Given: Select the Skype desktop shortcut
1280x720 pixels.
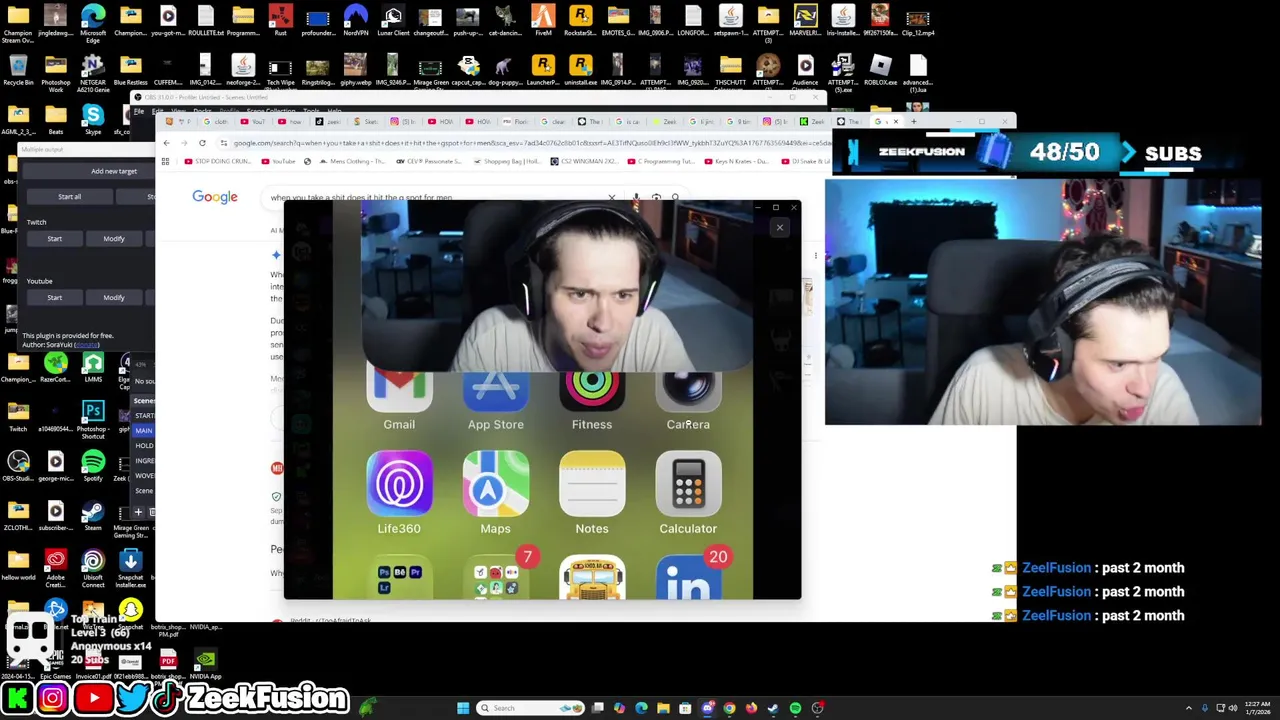Looking at the screenshot, I should click(93, 120).
